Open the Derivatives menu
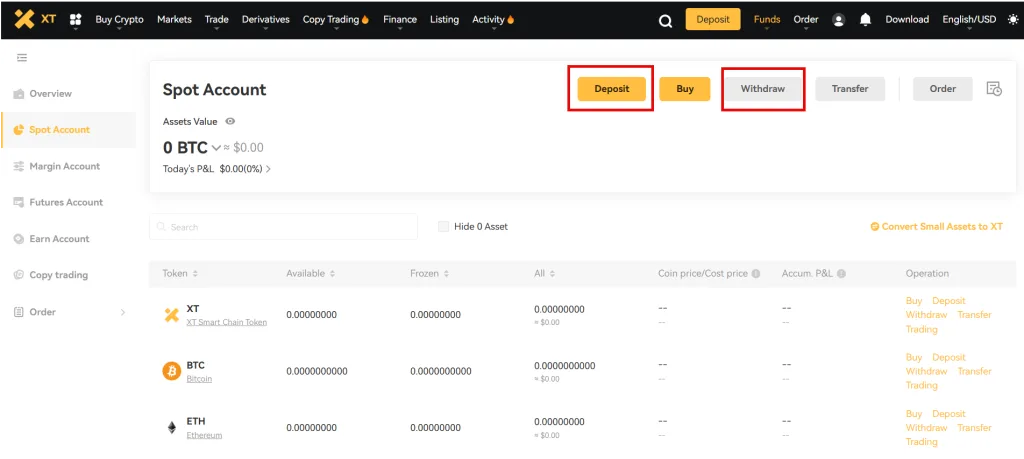This screenshot has width=1024, height=459. click(266, 20)
